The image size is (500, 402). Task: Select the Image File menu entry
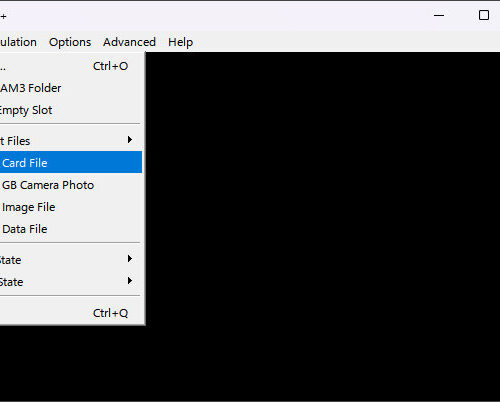pyautogui.click(x=70, y=207)
